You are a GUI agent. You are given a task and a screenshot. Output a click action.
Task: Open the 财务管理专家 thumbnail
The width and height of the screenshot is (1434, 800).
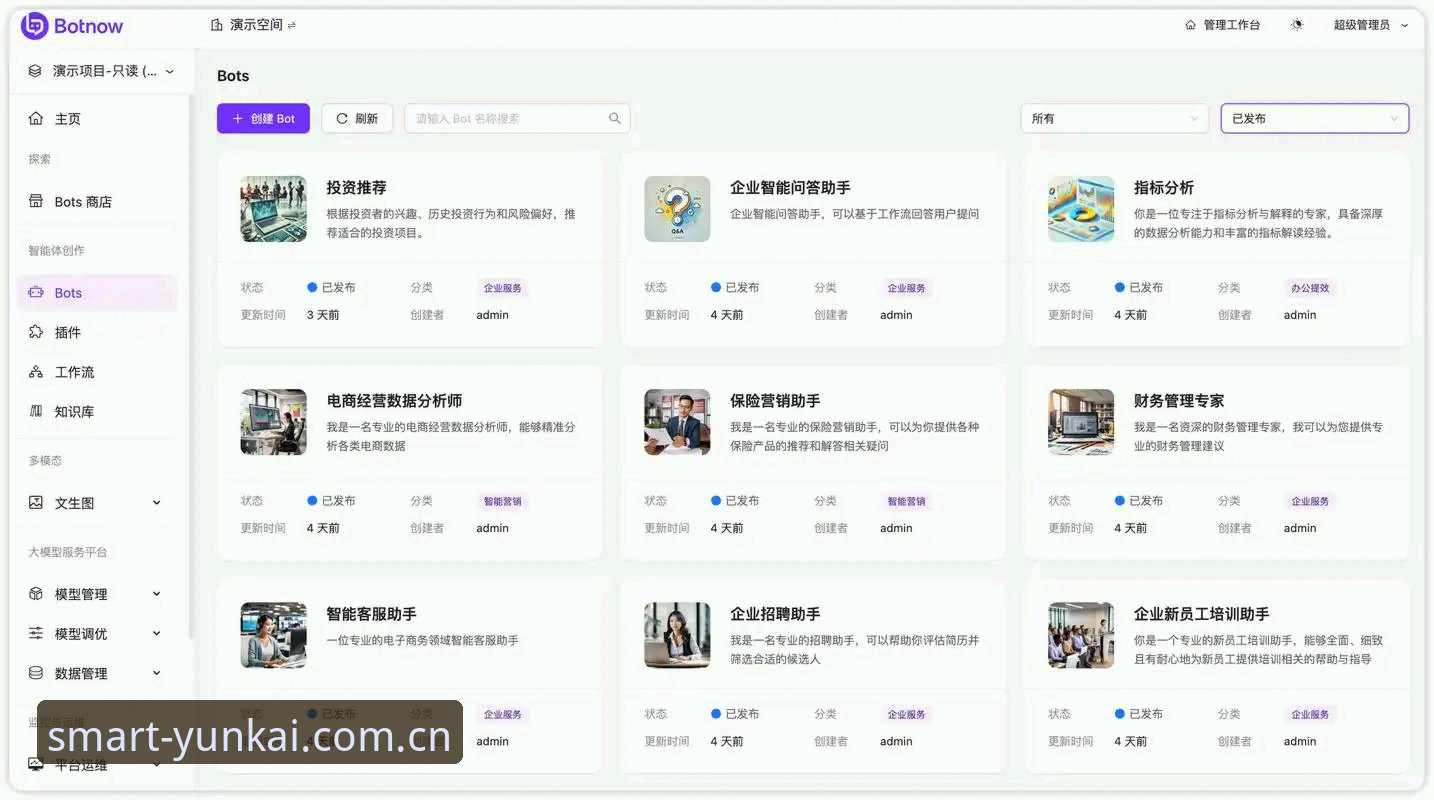[x=1081, y=422]
